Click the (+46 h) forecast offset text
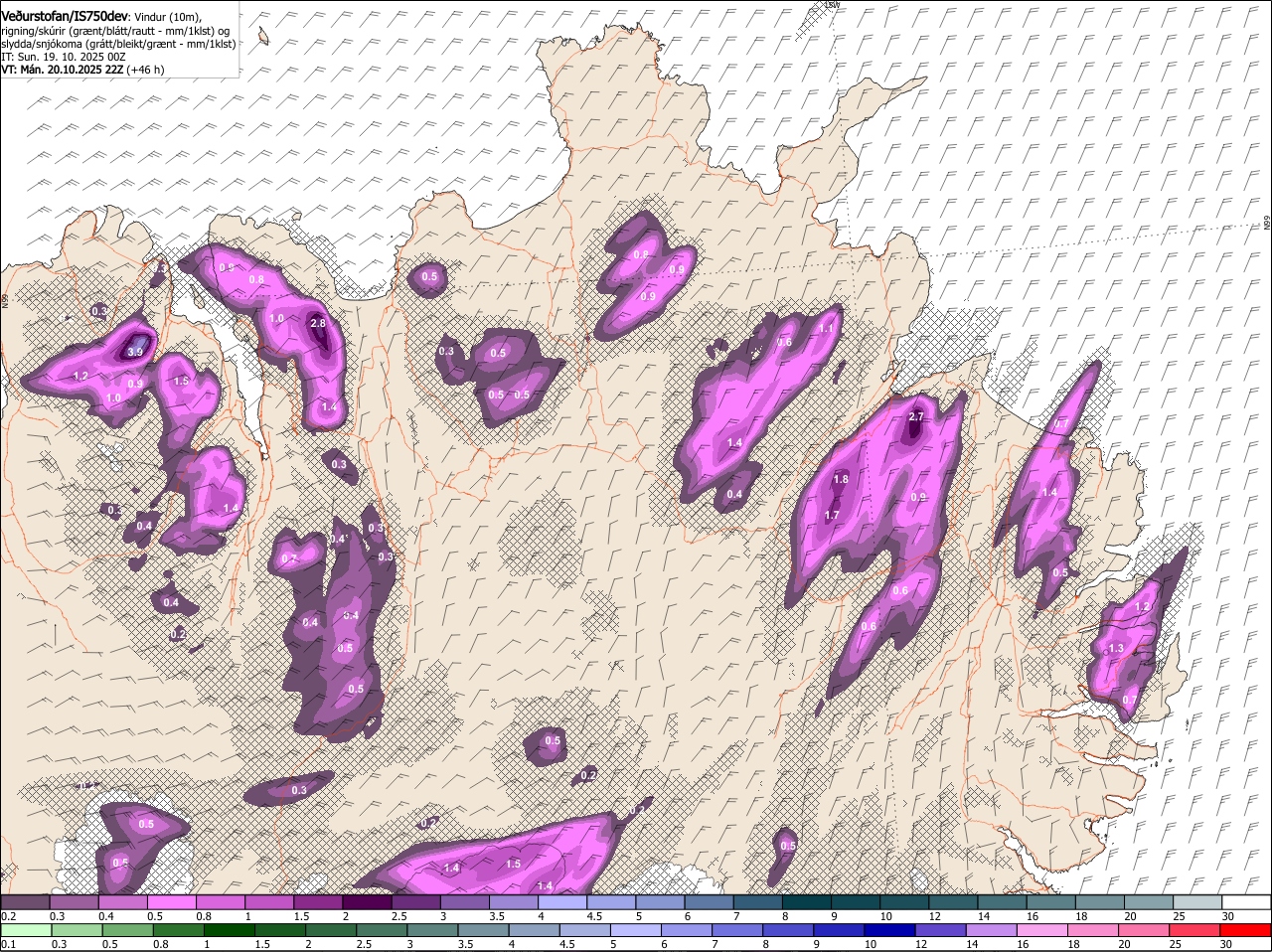Viewport: 1272px width, 952px height. point(146,70)
